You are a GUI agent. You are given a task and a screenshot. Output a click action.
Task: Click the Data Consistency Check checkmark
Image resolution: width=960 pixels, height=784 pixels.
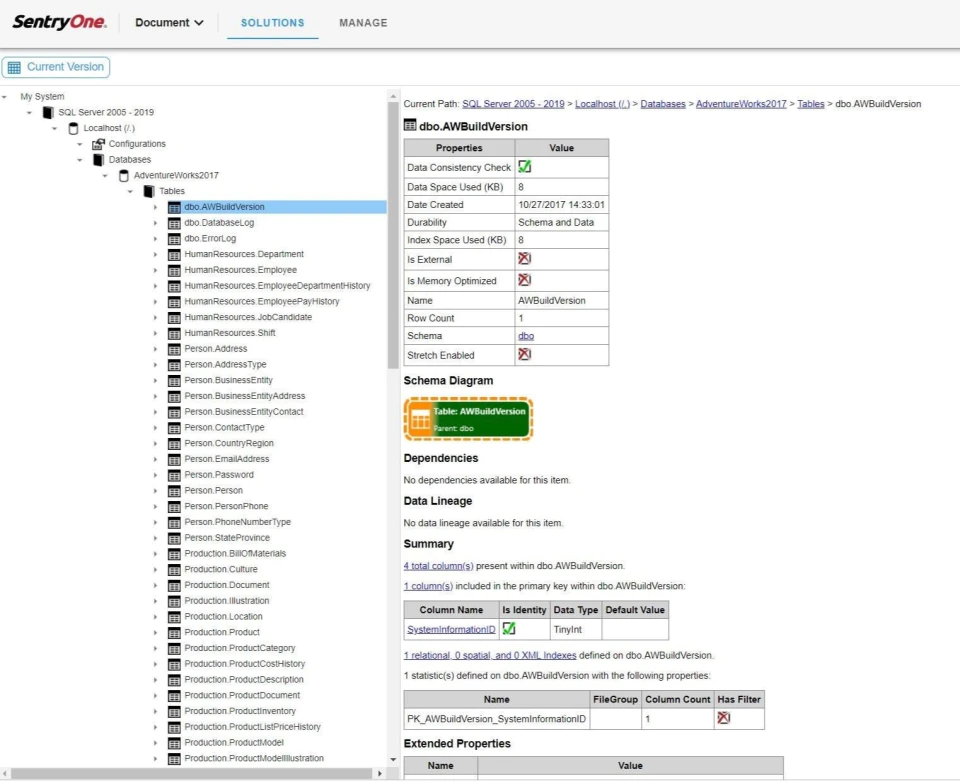pyautogui.click(x=525, y=166)
